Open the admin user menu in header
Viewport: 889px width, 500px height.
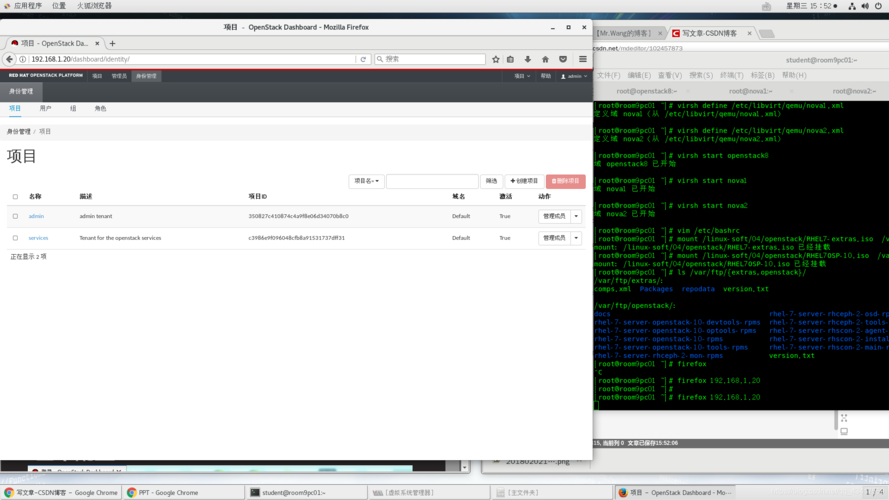click(574, 76)
